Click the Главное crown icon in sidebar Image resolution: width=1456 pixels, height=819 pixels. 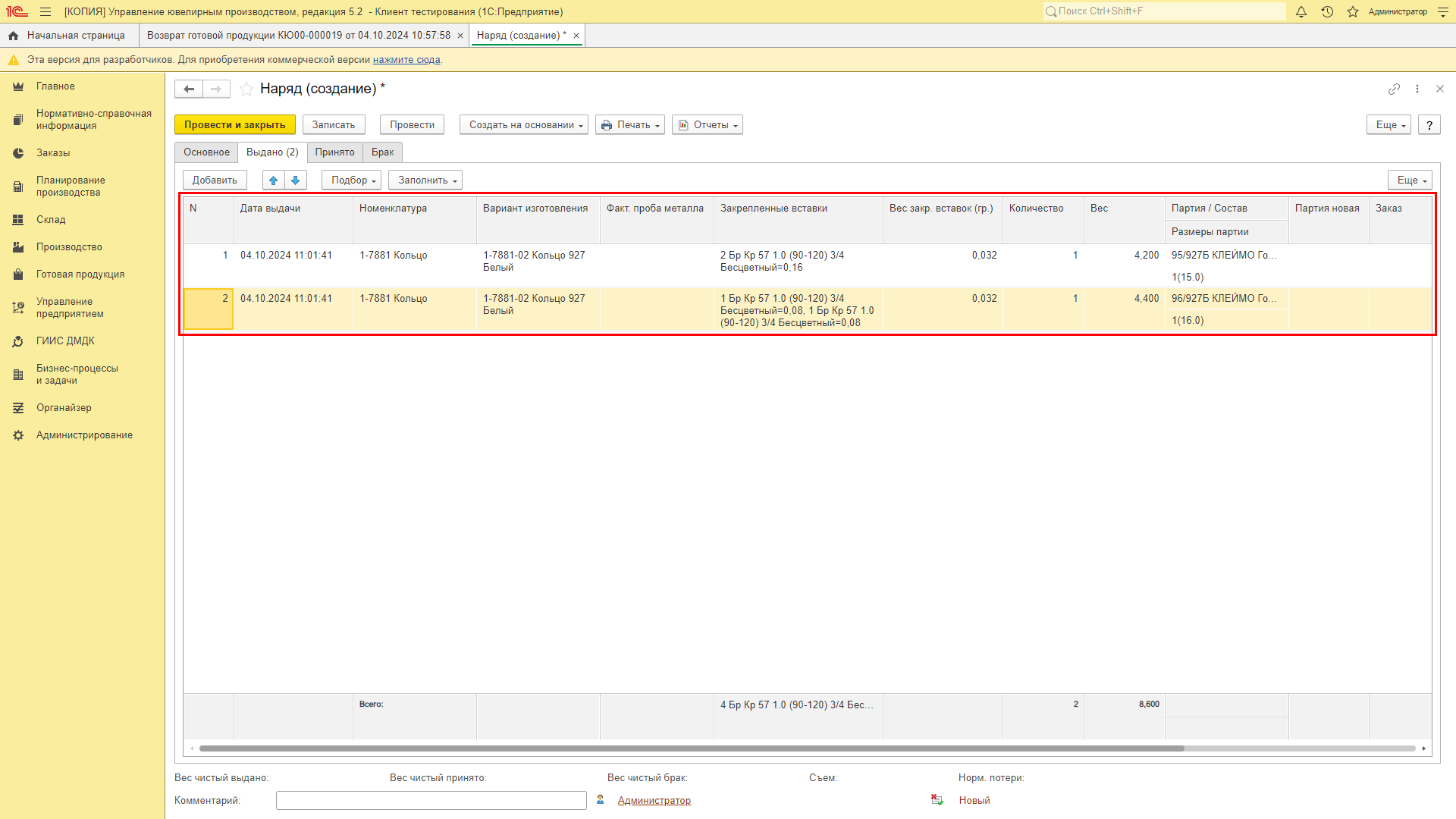(18, 86)
